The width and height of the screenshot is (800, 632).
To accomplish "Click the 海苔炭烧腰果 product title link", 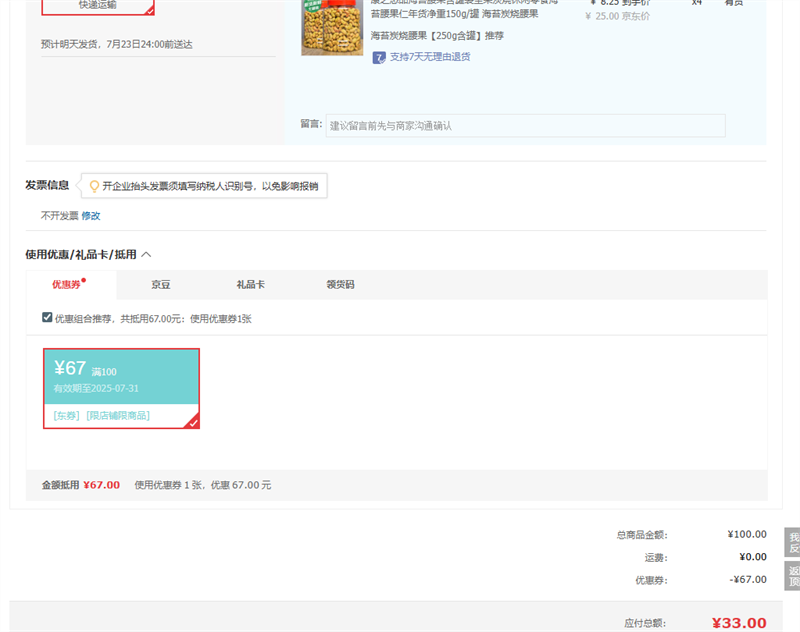I will point(455,13).
